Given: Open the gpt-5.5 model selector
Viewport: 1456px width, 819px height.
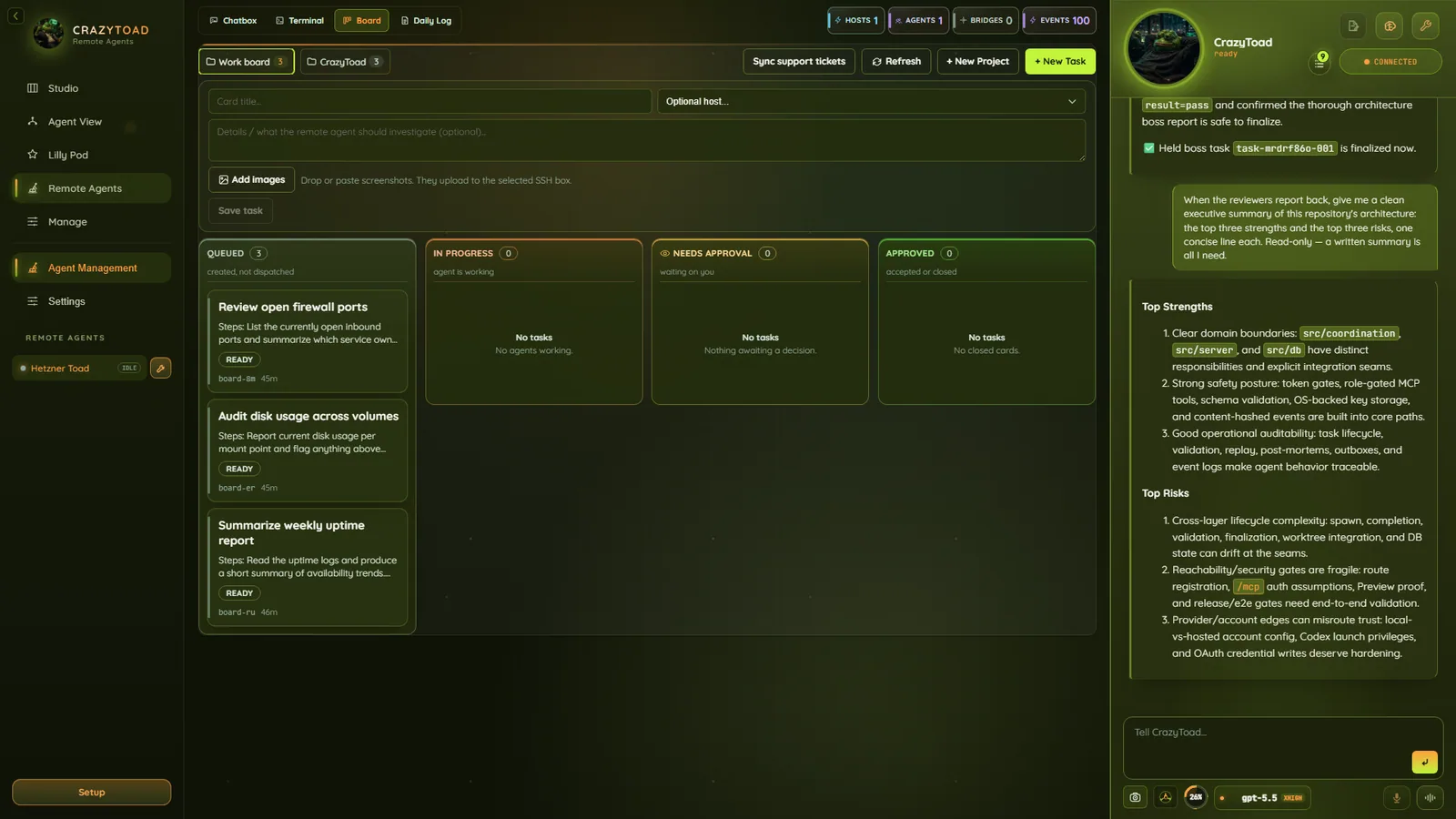Looking at the screenshot, I should [1263, 798].
